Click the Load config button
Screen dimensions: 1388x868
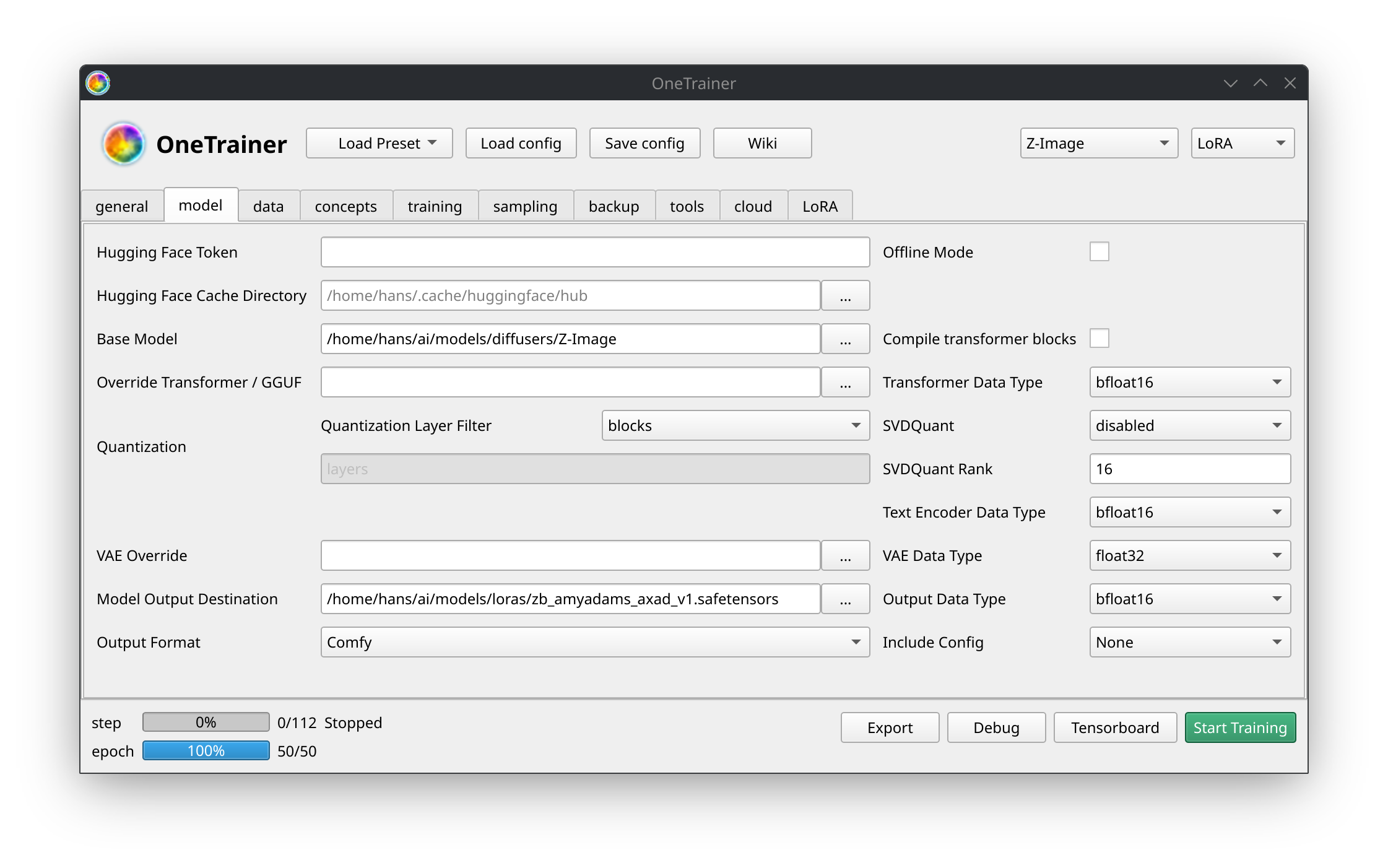(x=521, y=143)
